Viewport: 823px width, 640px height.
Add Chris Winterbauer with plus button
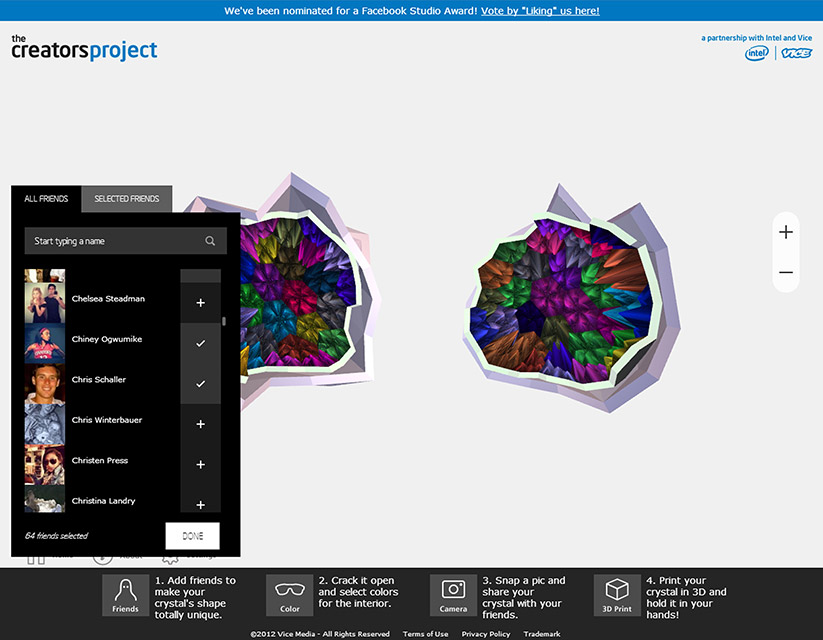tap(200, 424)
